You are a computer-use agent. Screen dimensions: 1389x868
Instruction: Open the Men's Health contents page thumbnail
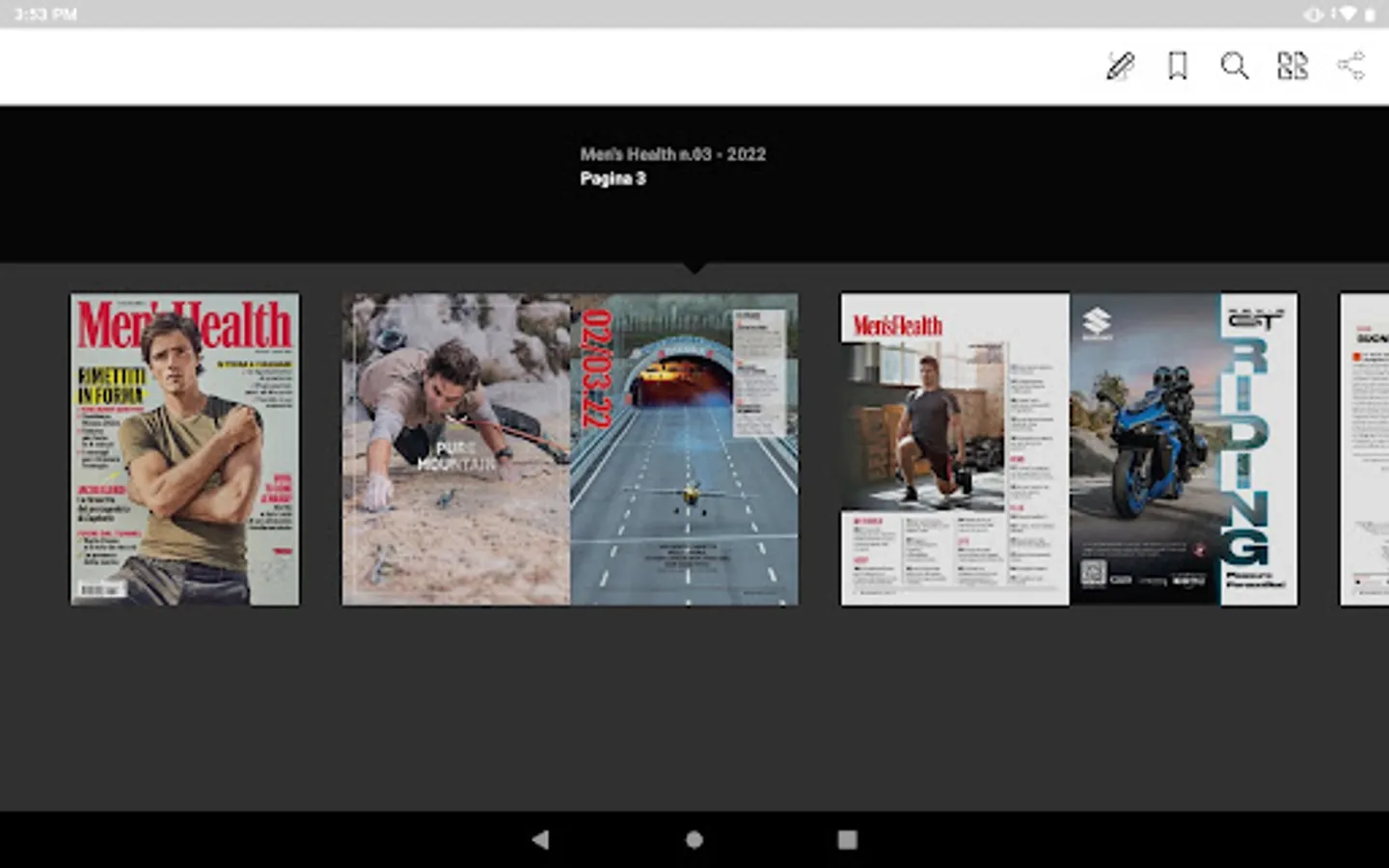pos(955,449)
